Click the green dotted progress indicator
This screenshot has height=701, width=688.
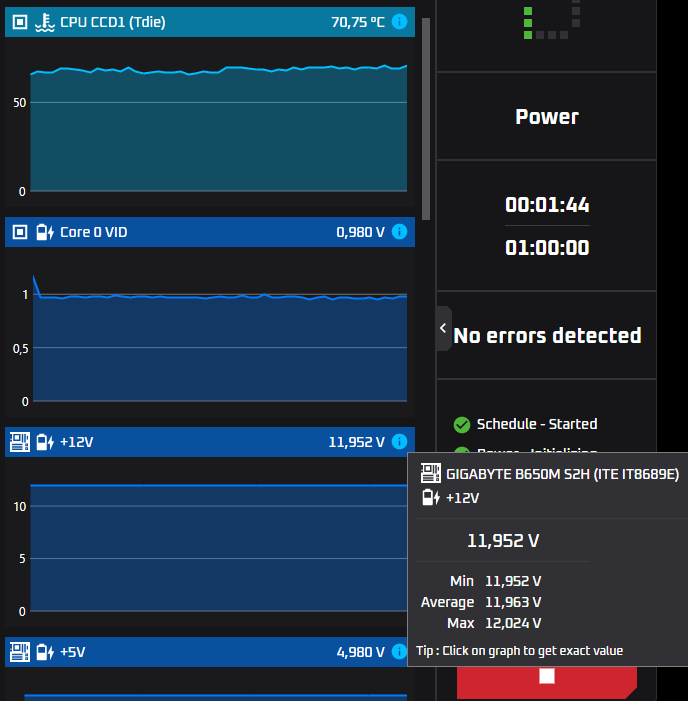point(552,20)
